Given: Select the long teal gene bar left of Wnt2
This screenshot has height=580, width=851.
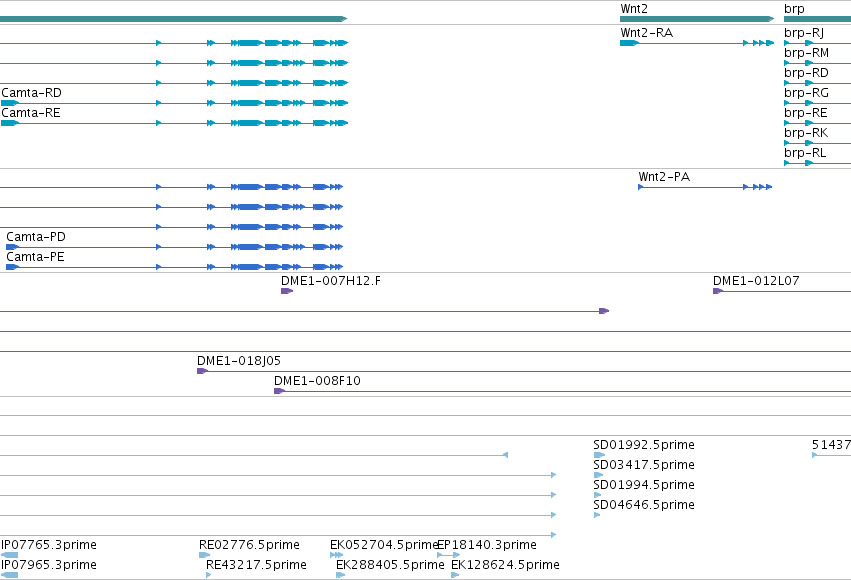Looking at the screenshot, I should 173,19.
